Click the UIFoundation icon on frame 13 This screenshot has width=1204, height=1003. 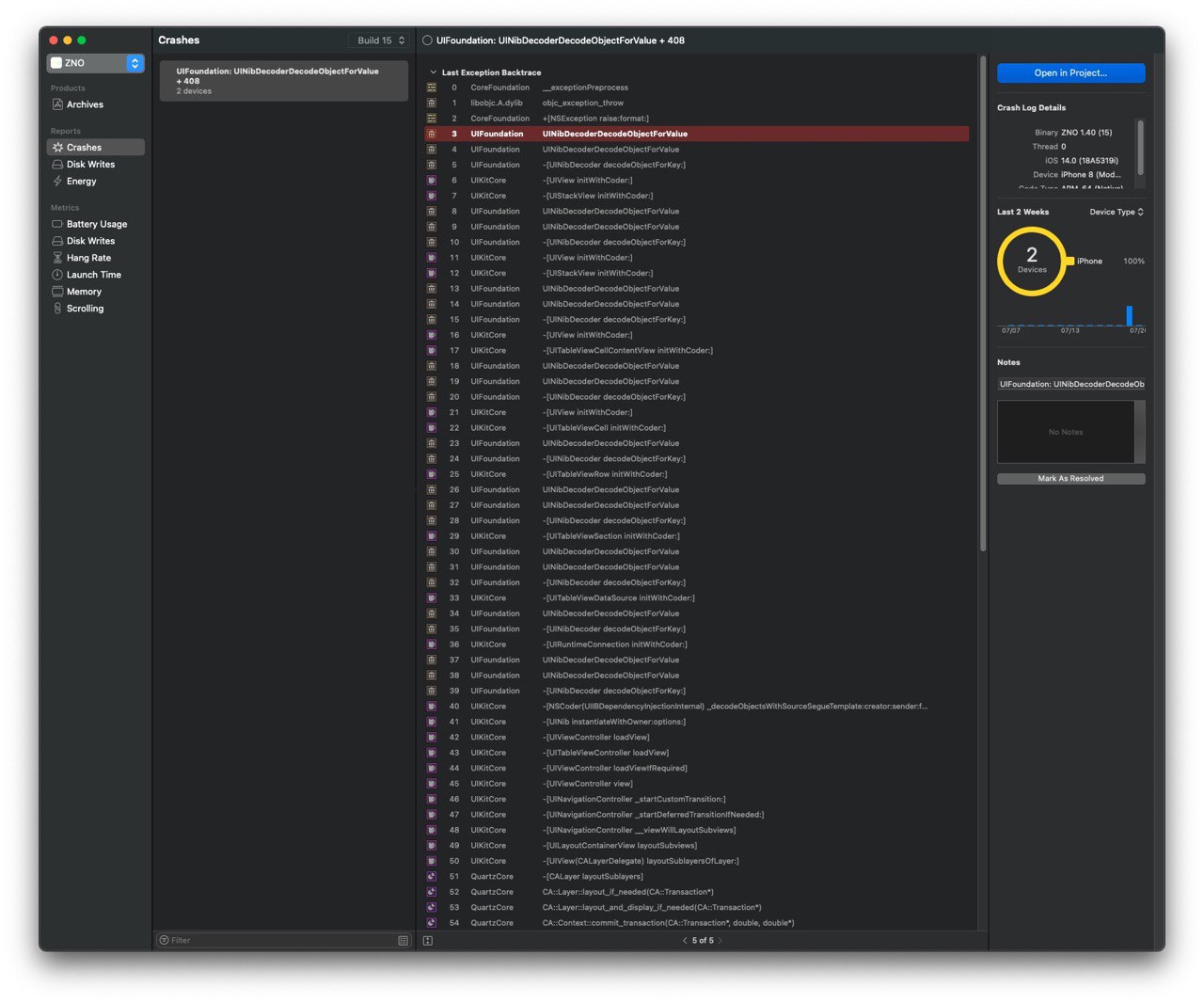click(432, 289)
